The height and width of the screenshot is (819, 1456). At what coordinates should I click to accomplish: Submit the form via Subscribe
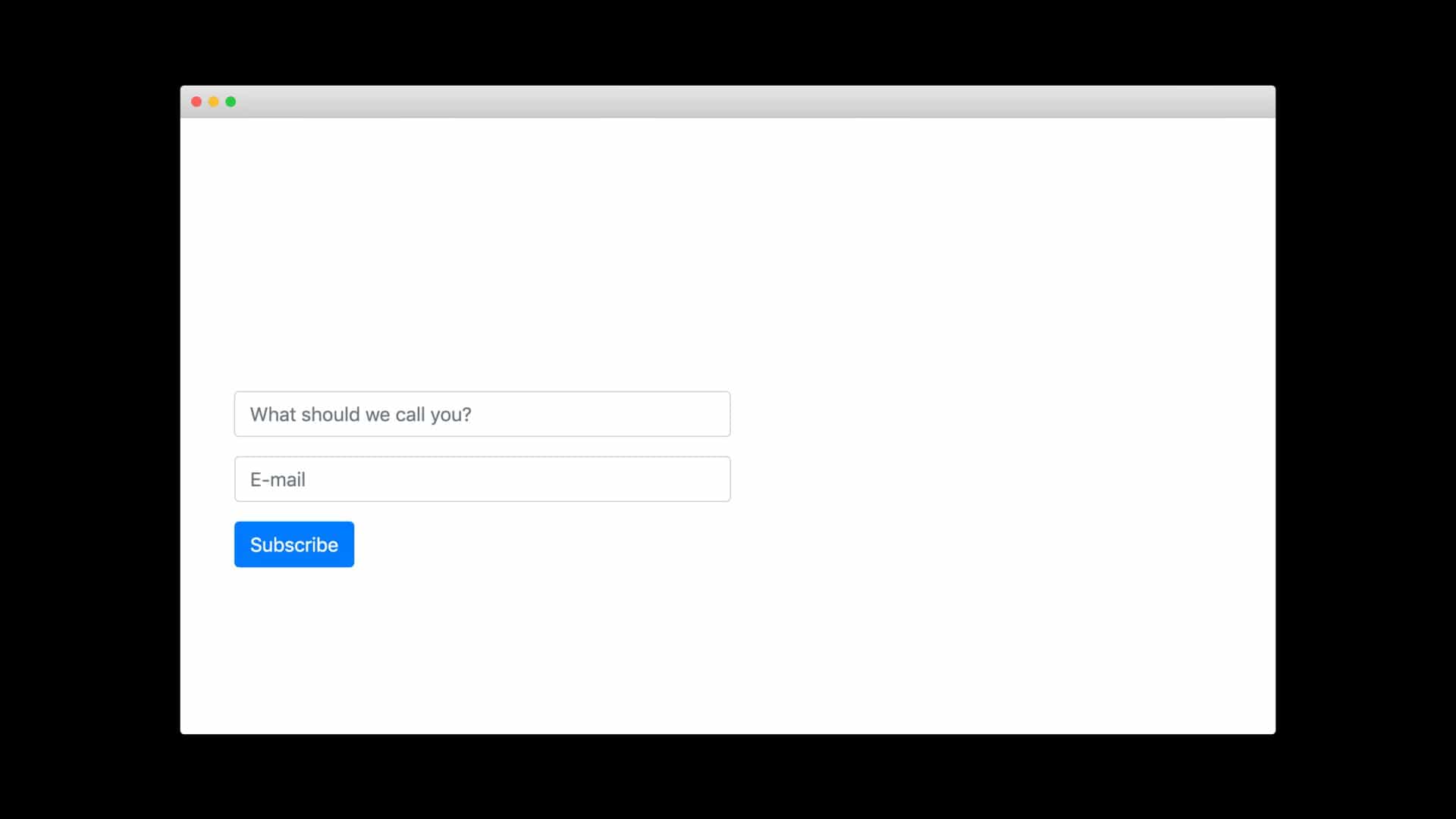294,544
